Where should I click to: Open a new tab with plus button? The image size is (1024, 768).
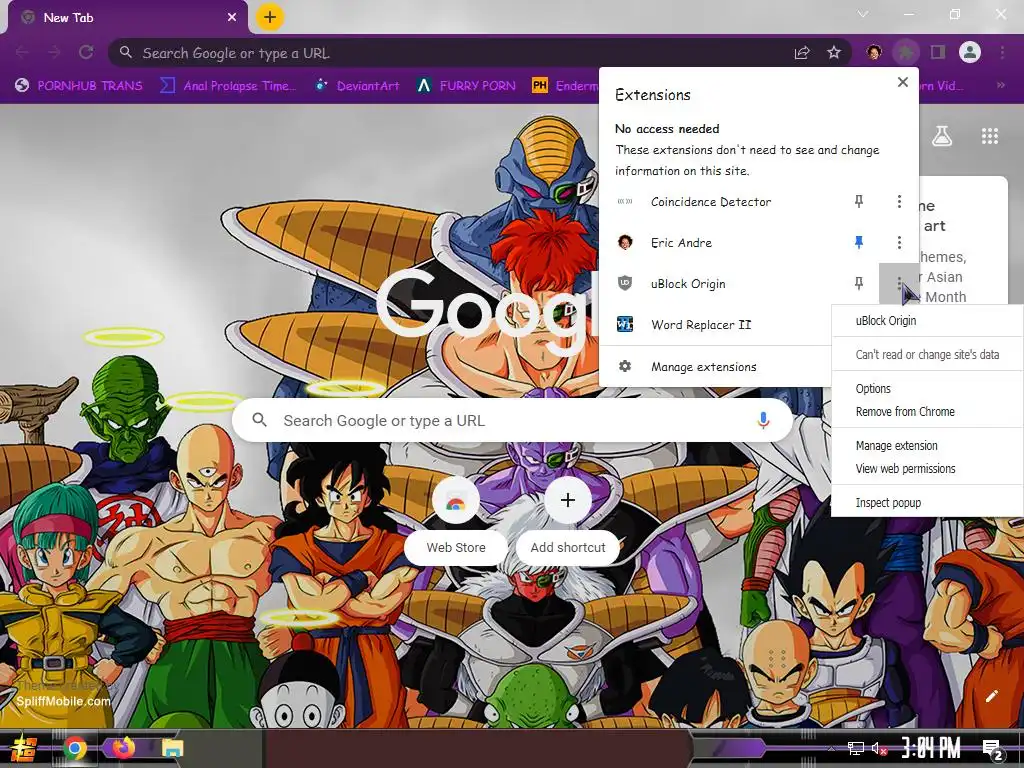(x=270, y=17)
